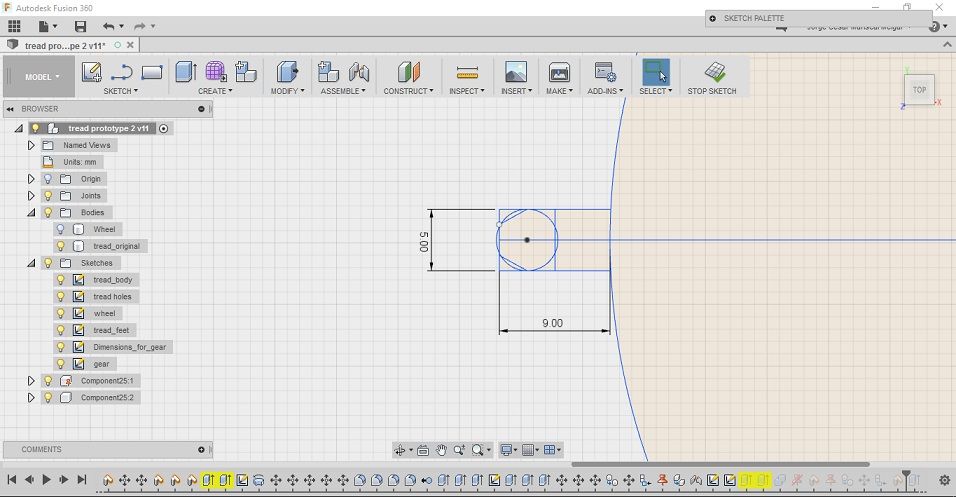Save the design with floppy disk icon
The image size is (956, 497).
80,26
